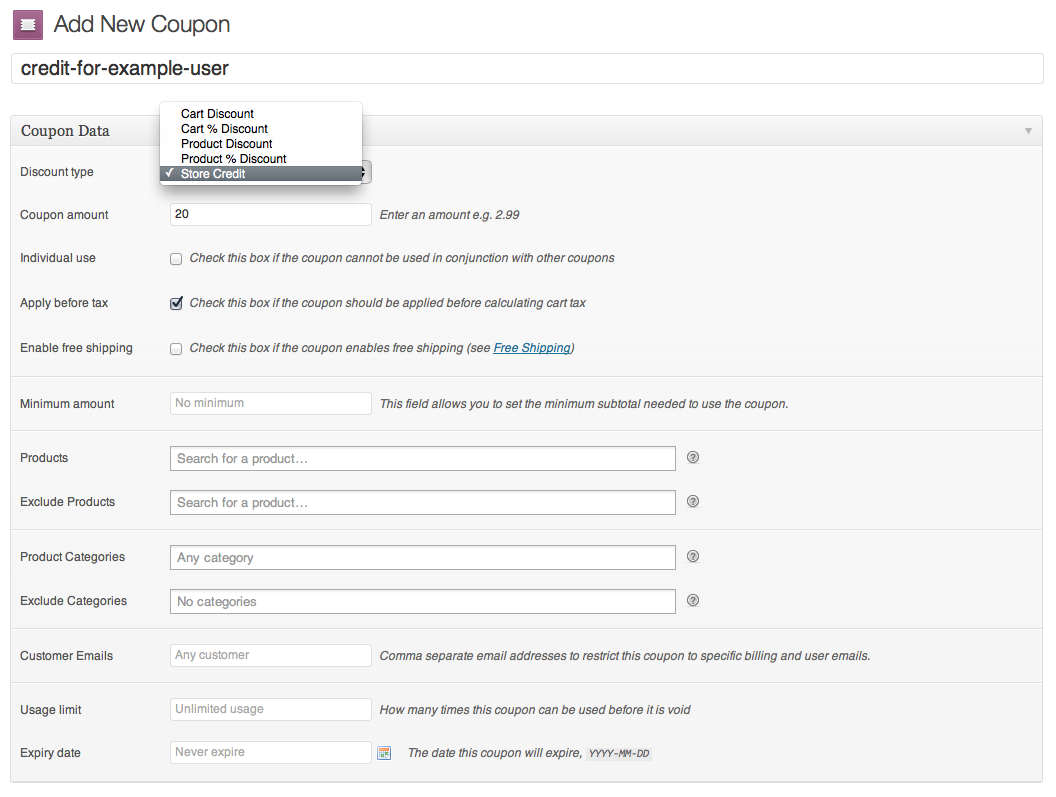Select the Exclude Categories field
This screenshot has width=1056, height=797.
(422, 602)
